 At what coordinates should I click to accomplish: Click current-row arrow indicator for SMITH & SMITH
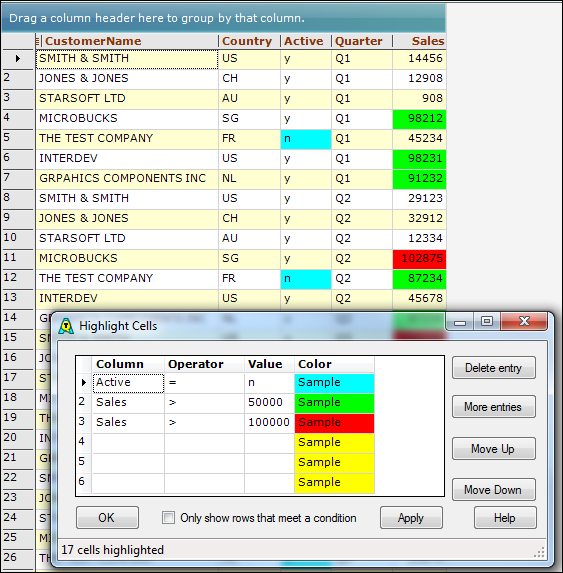pyautogui.click(x=18, y=58)
